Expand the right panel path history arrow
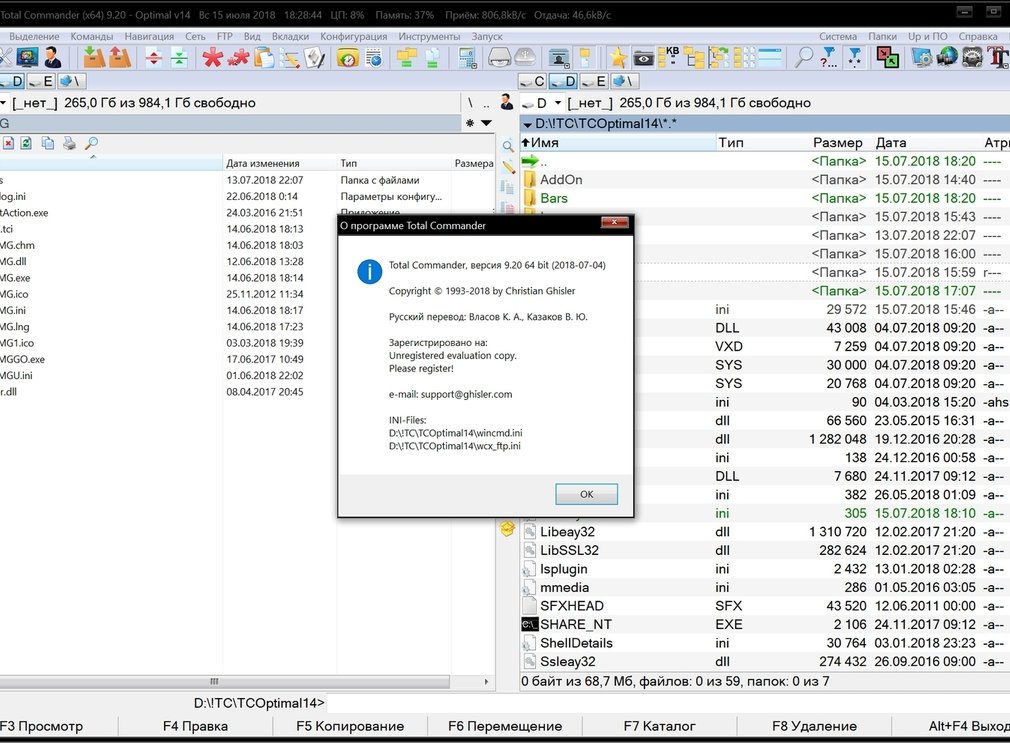 click(528, 124)
